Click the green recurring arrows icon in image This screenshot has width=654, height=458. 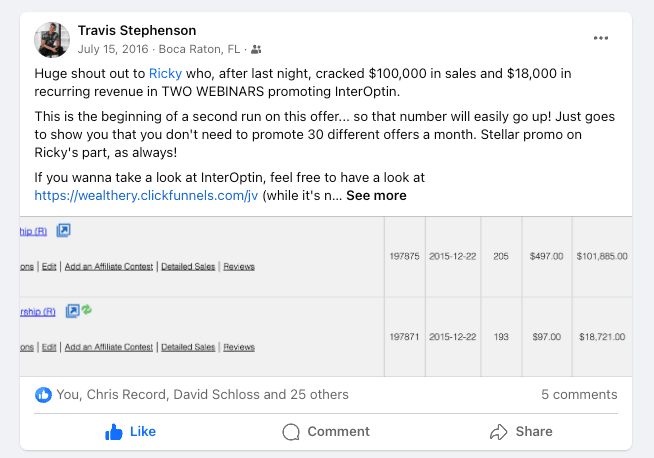pyautogui.click(x=86, y=311)
